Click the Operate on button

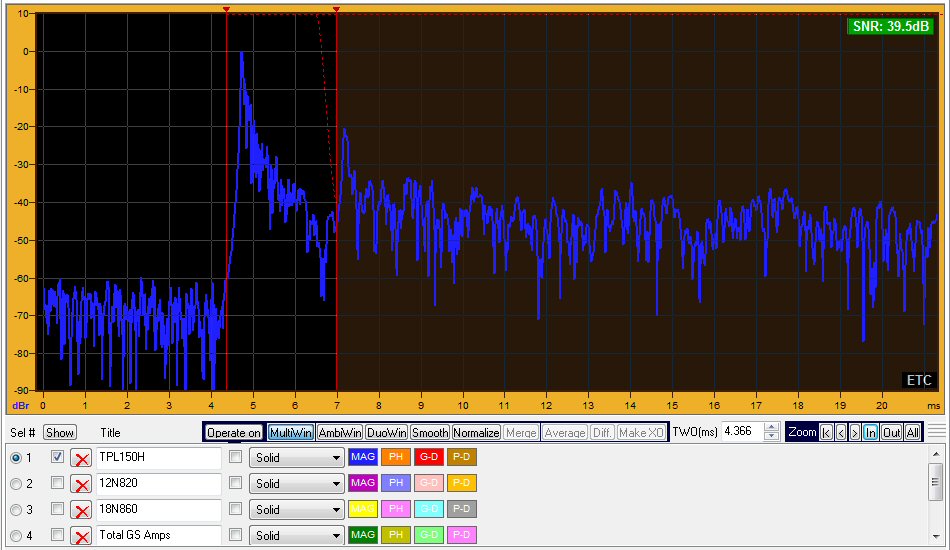[234, 432]
